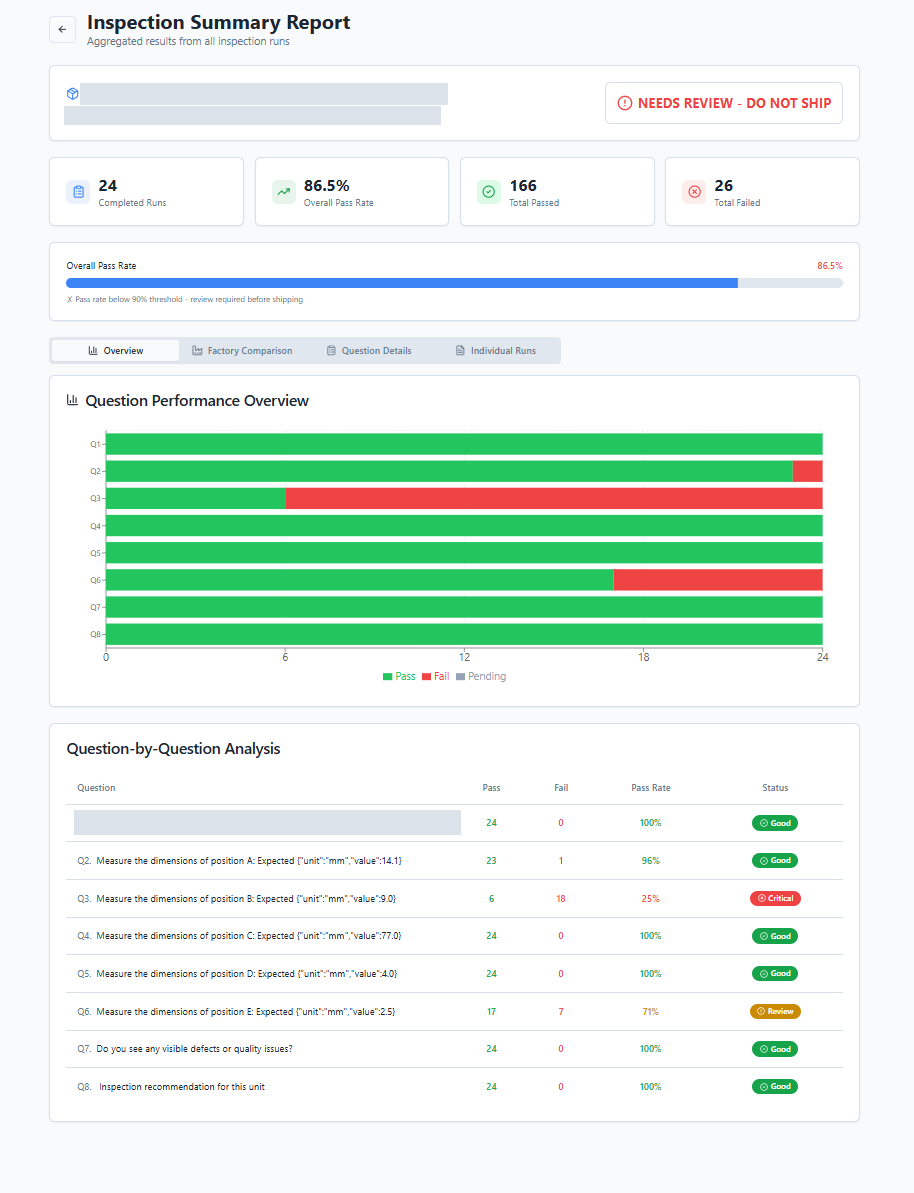
Task: Click the back arrow button
Action: (62, 30)
